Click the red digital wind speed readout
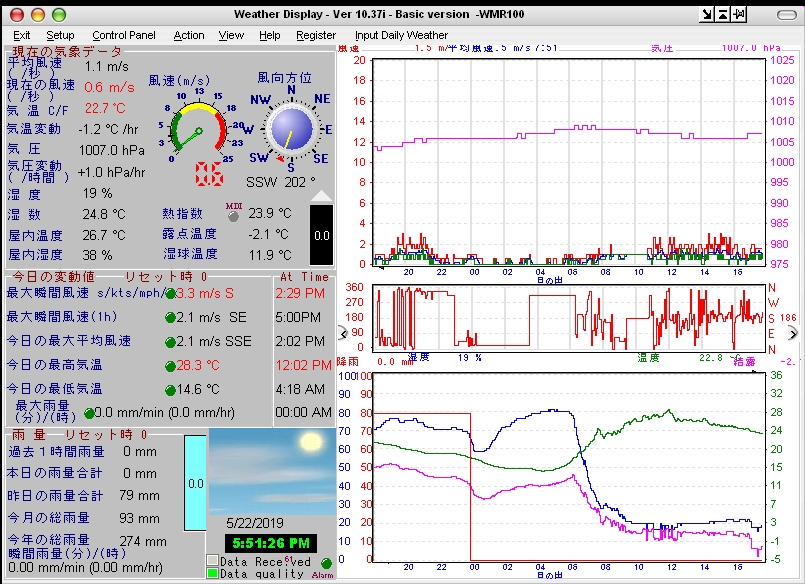 (x=209, y=174)
